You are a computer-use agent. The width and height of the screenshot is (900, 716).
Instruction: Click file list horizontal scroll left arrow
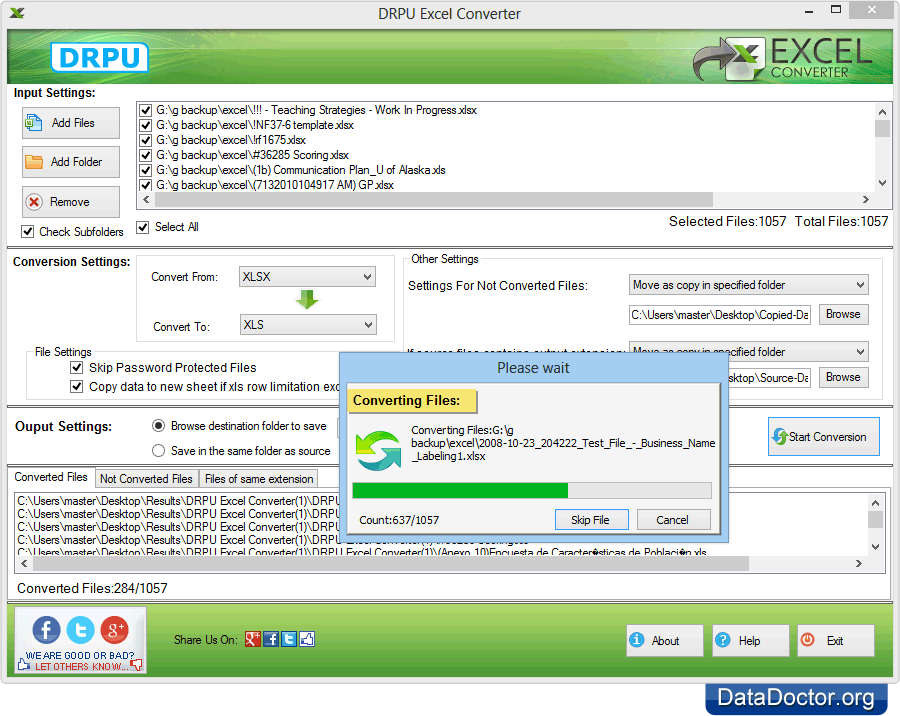146,199
